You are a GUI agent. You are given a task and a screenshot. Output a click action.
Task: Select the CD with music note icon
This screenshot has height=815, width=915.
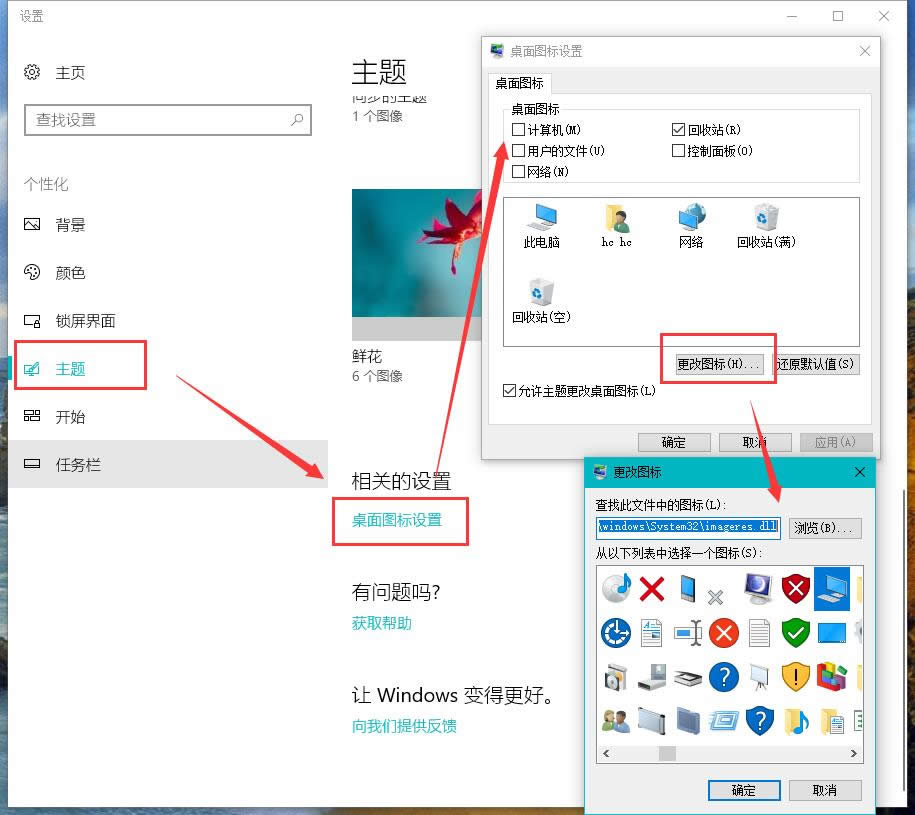(614, 589)
